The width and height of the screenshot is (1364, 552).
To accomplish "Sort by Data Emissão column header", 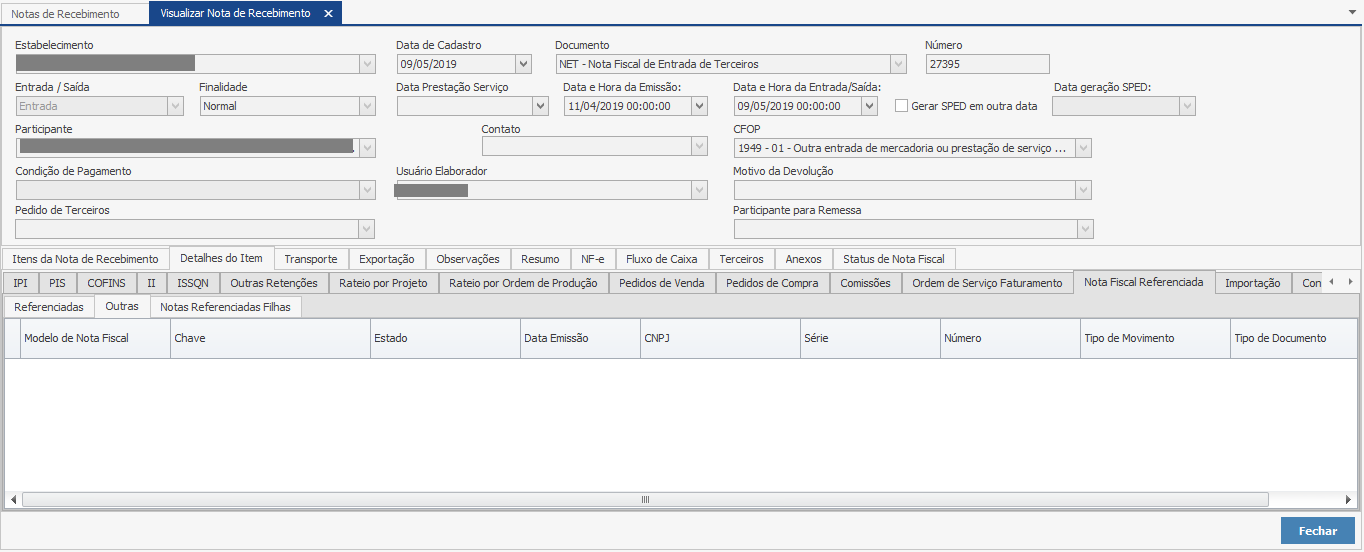I will (580, 338).
